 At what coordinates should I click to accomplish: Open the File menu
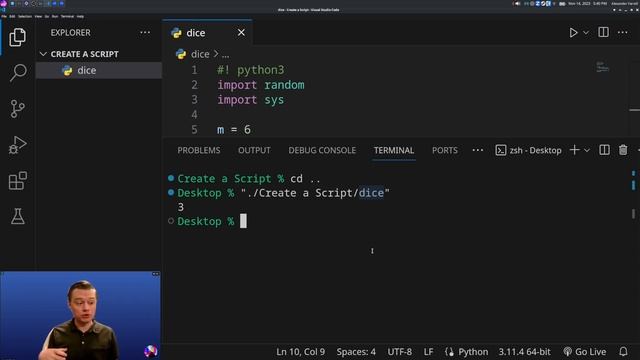4,16
